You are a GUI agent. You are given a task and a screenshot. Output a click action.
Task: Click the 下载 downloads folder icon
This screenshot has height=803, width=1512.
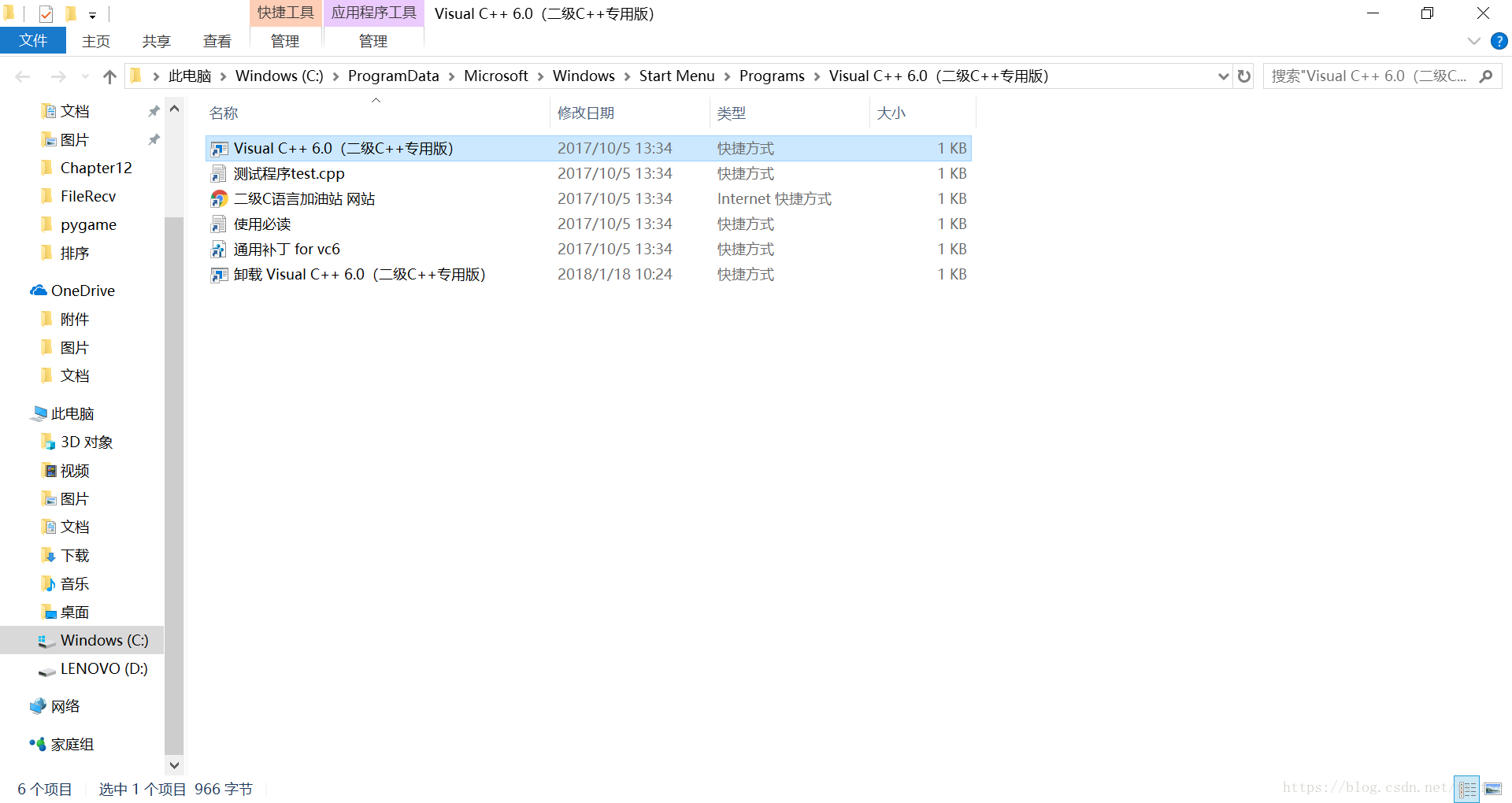click(x=48, y=556)
